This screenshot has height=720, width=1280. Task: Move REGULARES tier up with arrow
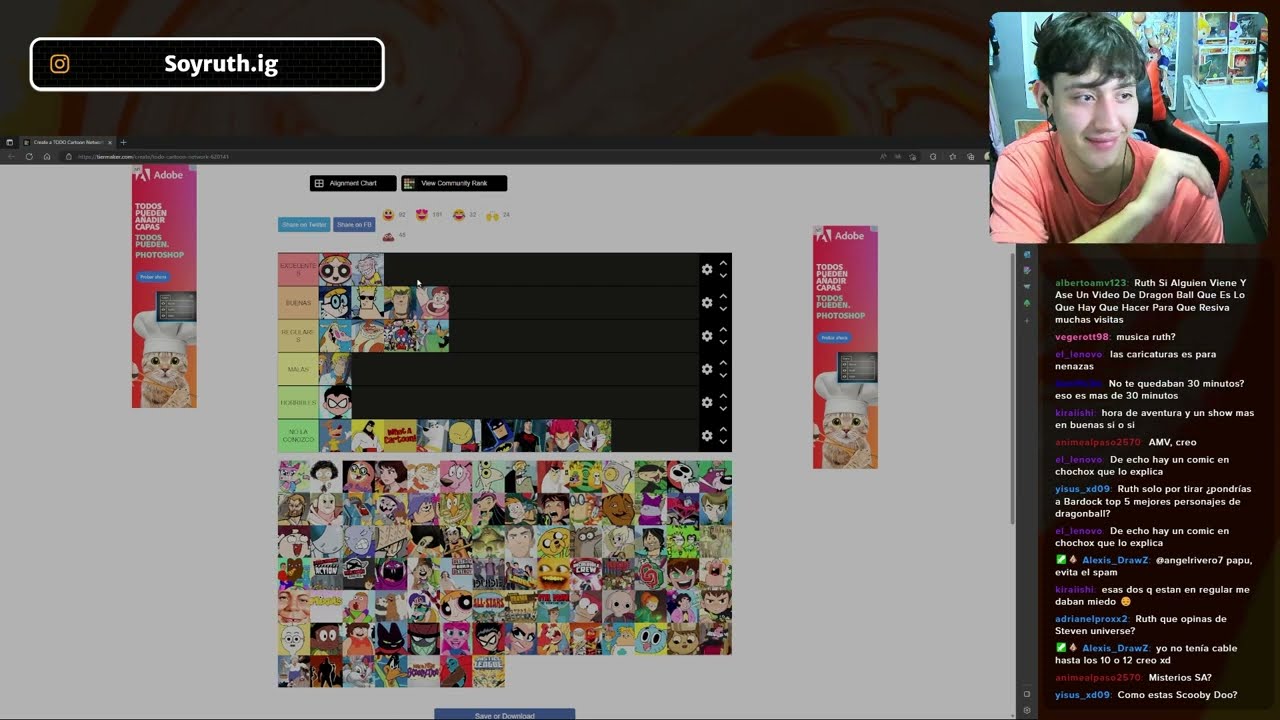pos(723,329)
